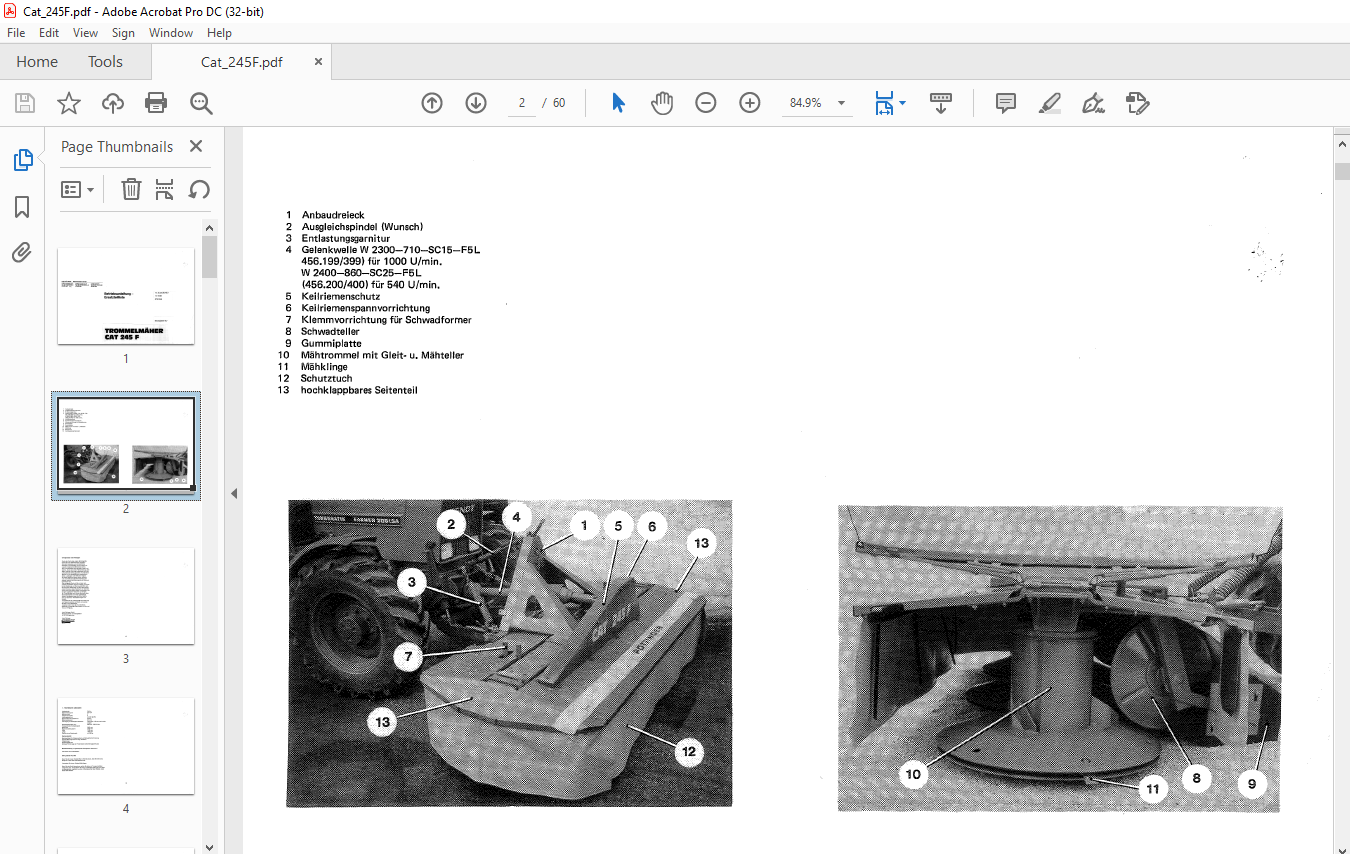The image size is (1350, 854).
Task: Select the Cat_245F.pdf document tab
Action: [x=242, y=62]
